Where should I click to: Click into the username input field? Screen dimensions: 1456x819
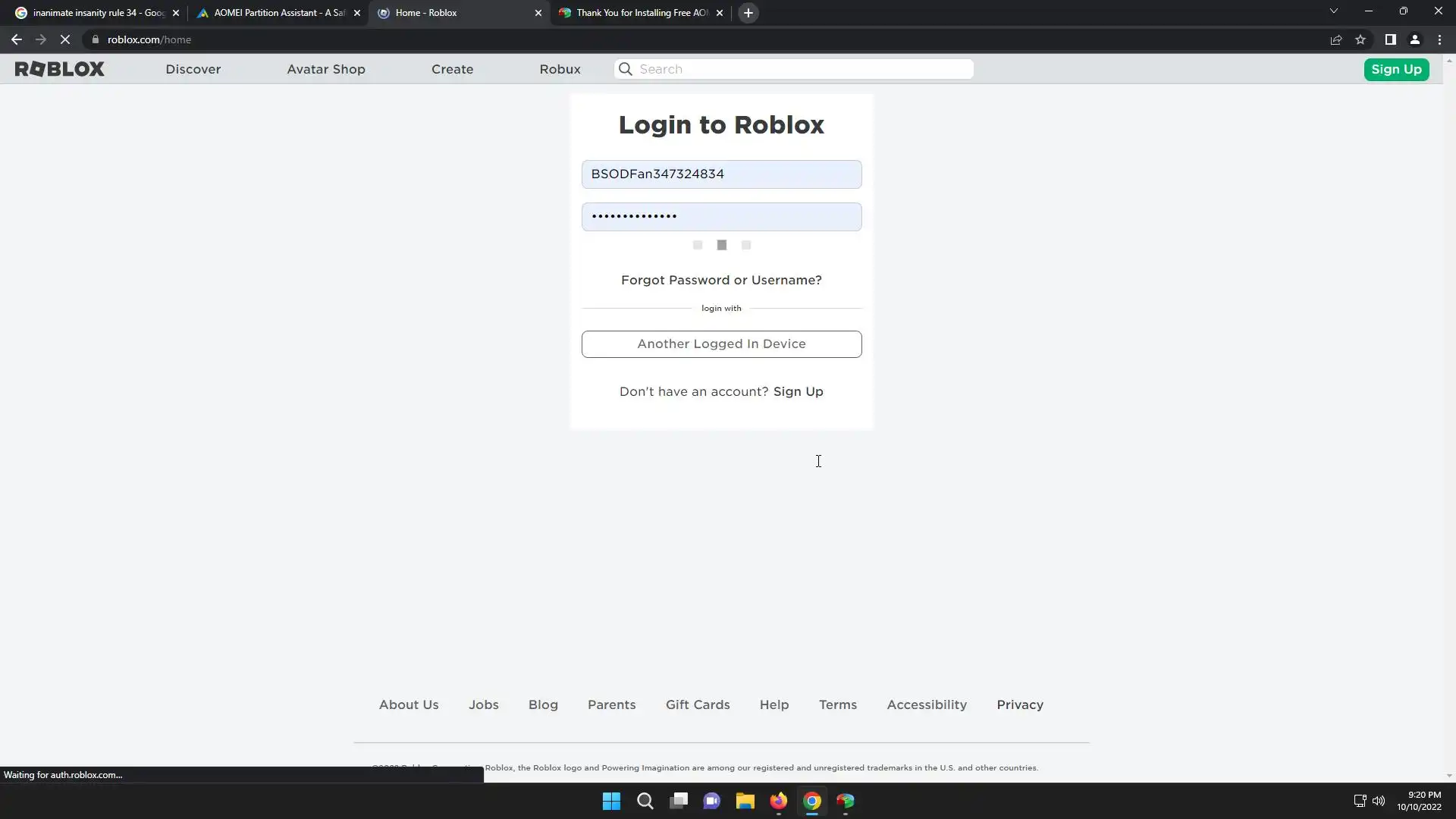tap(721, 174)
